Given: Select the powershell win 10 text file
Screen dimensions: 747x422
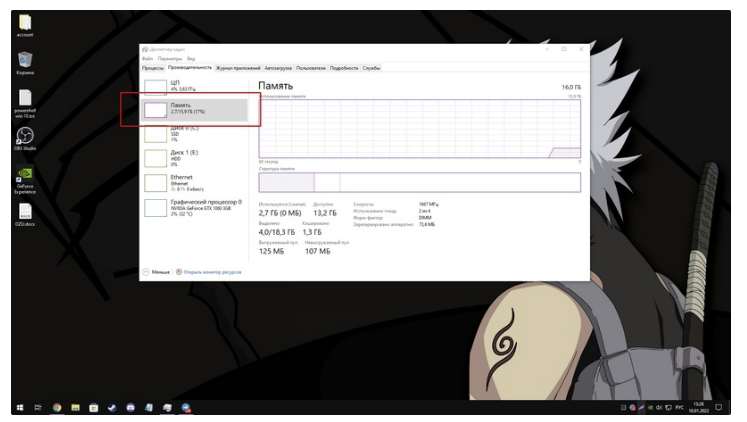Looking at the screenshot, I should point(25,103).
